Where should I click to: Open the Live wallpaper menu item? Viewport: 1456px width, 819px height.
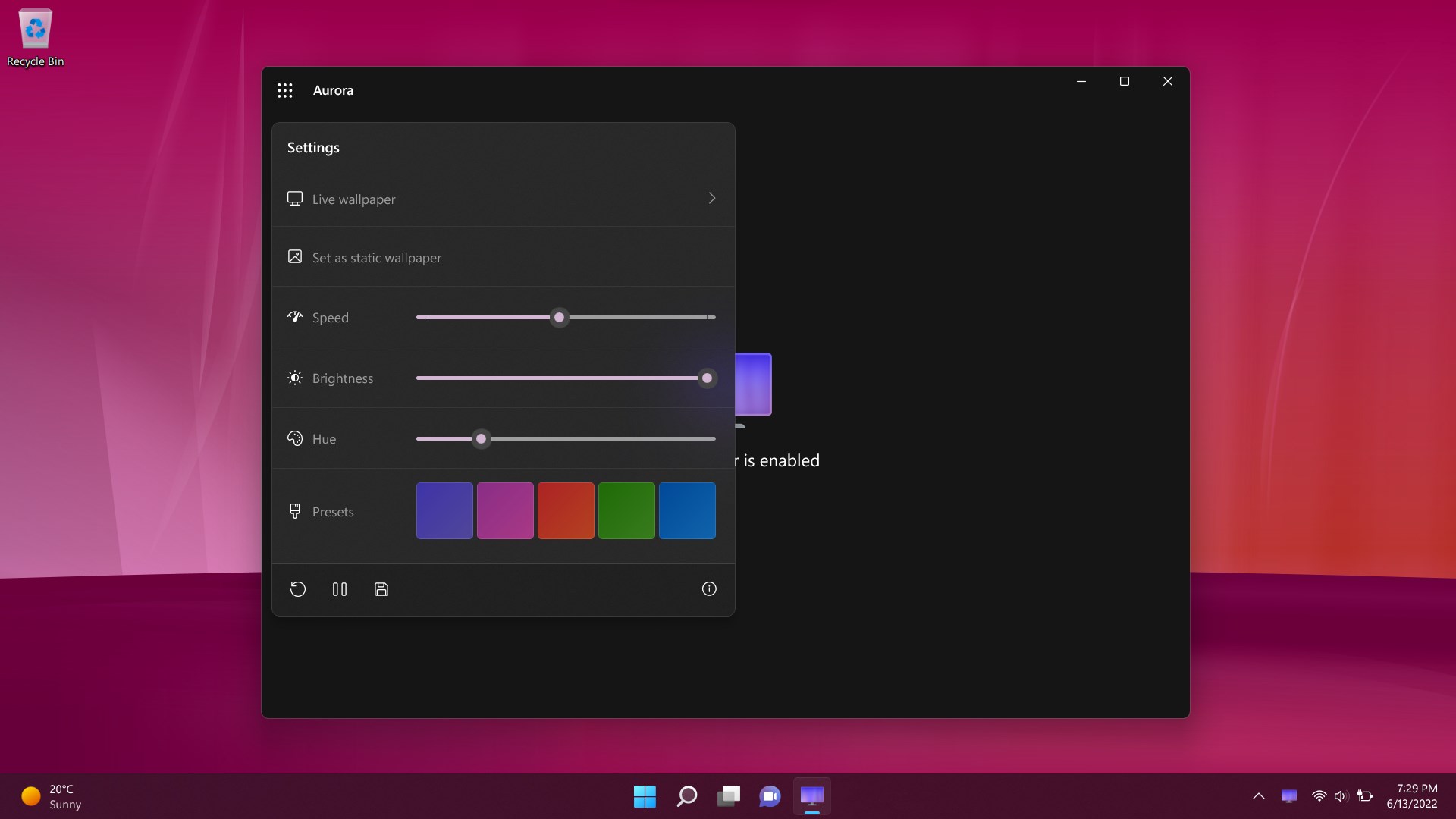click(x=354, y=199)
